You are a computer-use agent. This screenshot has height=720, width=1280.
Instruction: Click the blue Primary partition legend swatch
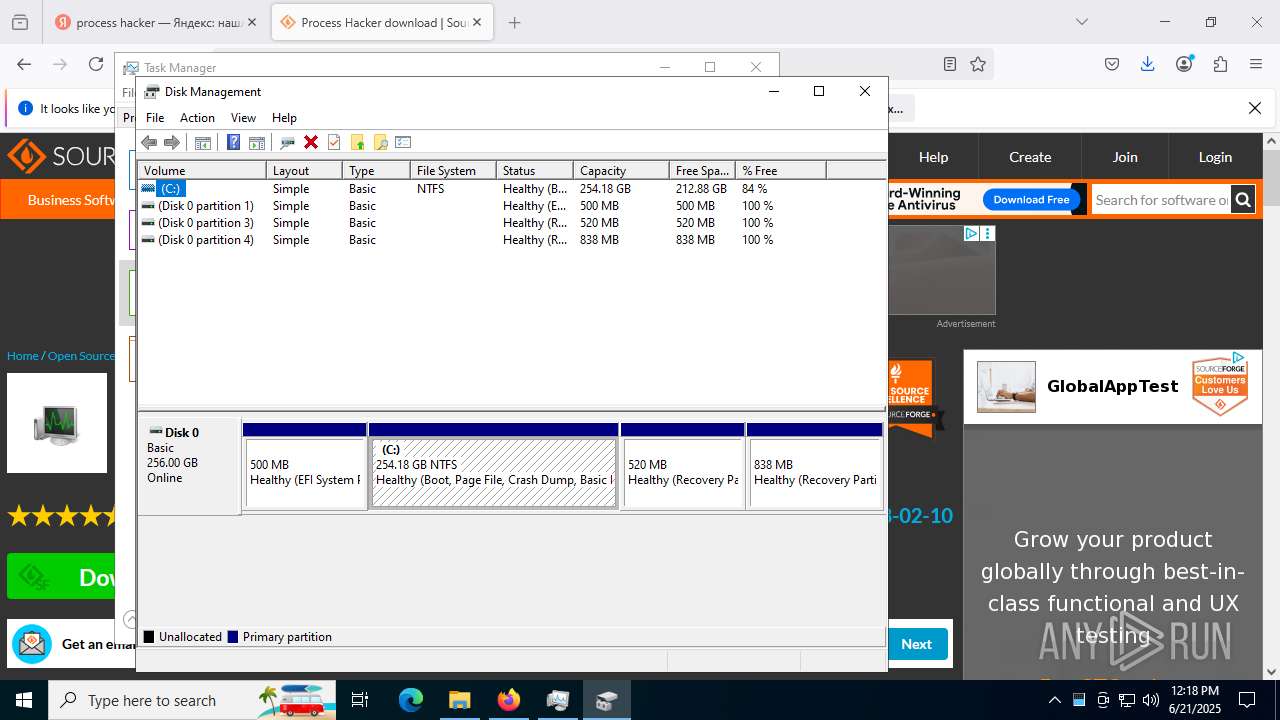coord(233,637)
